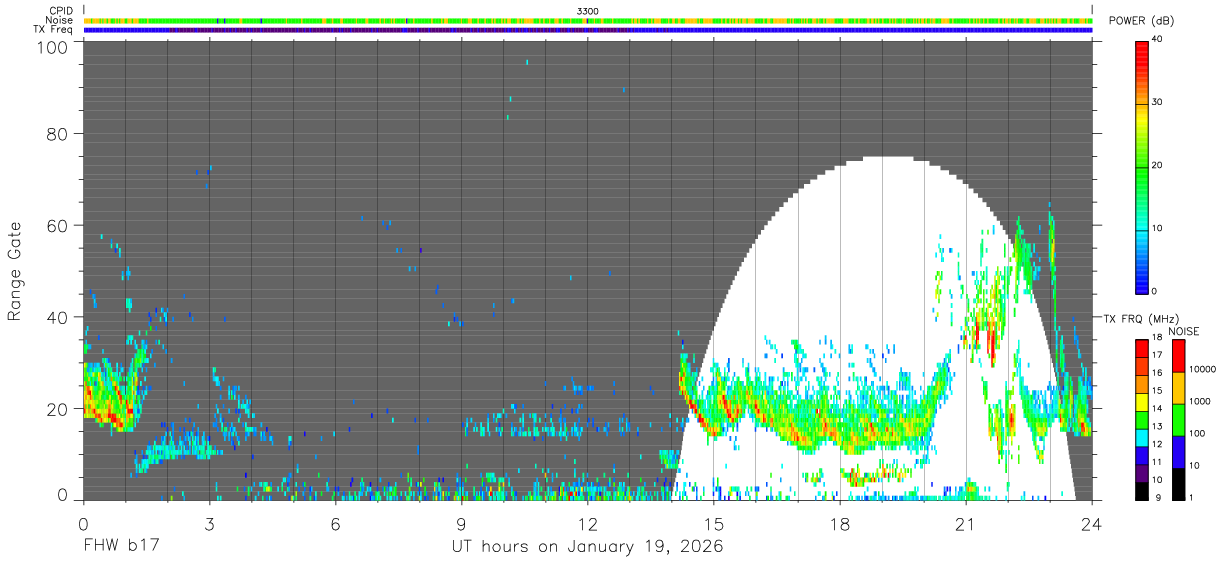The height and width of the screenshot is (567, 1228).
Task: Click the CPID label
Action: [61, 10]
